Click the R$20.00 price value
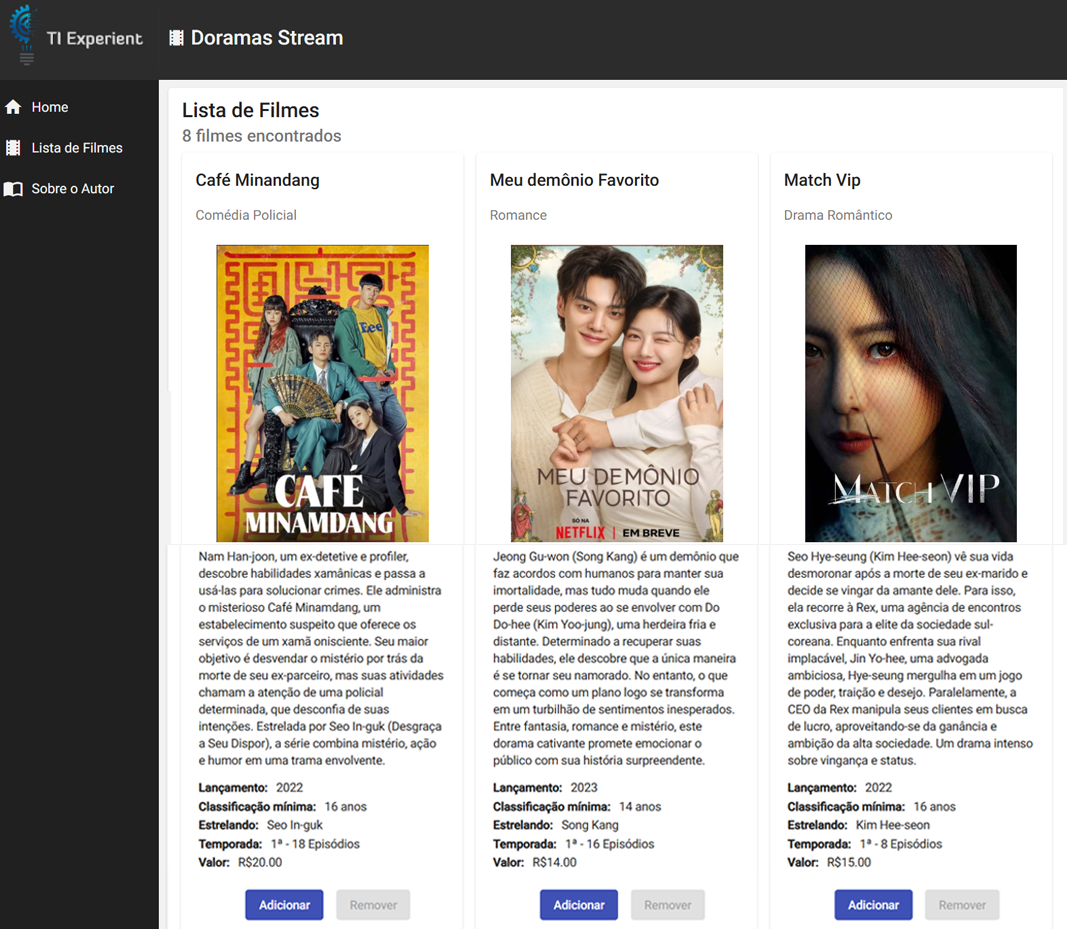This screenshot has height=929, width=1067. [260, 862]
